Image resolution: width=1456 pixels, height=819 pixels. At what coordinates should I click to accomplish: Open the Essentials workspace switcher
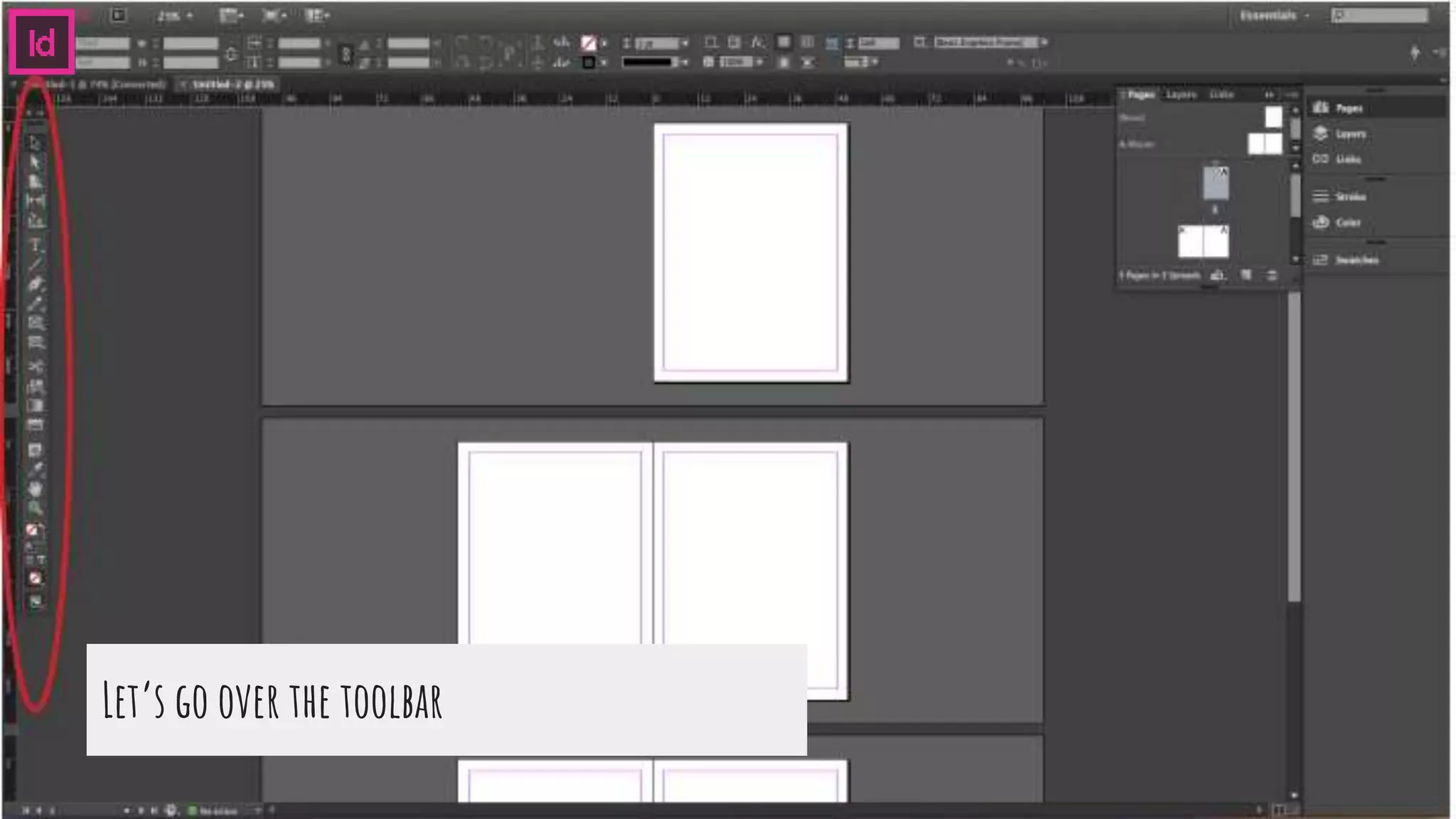(x=1275, y=16)
